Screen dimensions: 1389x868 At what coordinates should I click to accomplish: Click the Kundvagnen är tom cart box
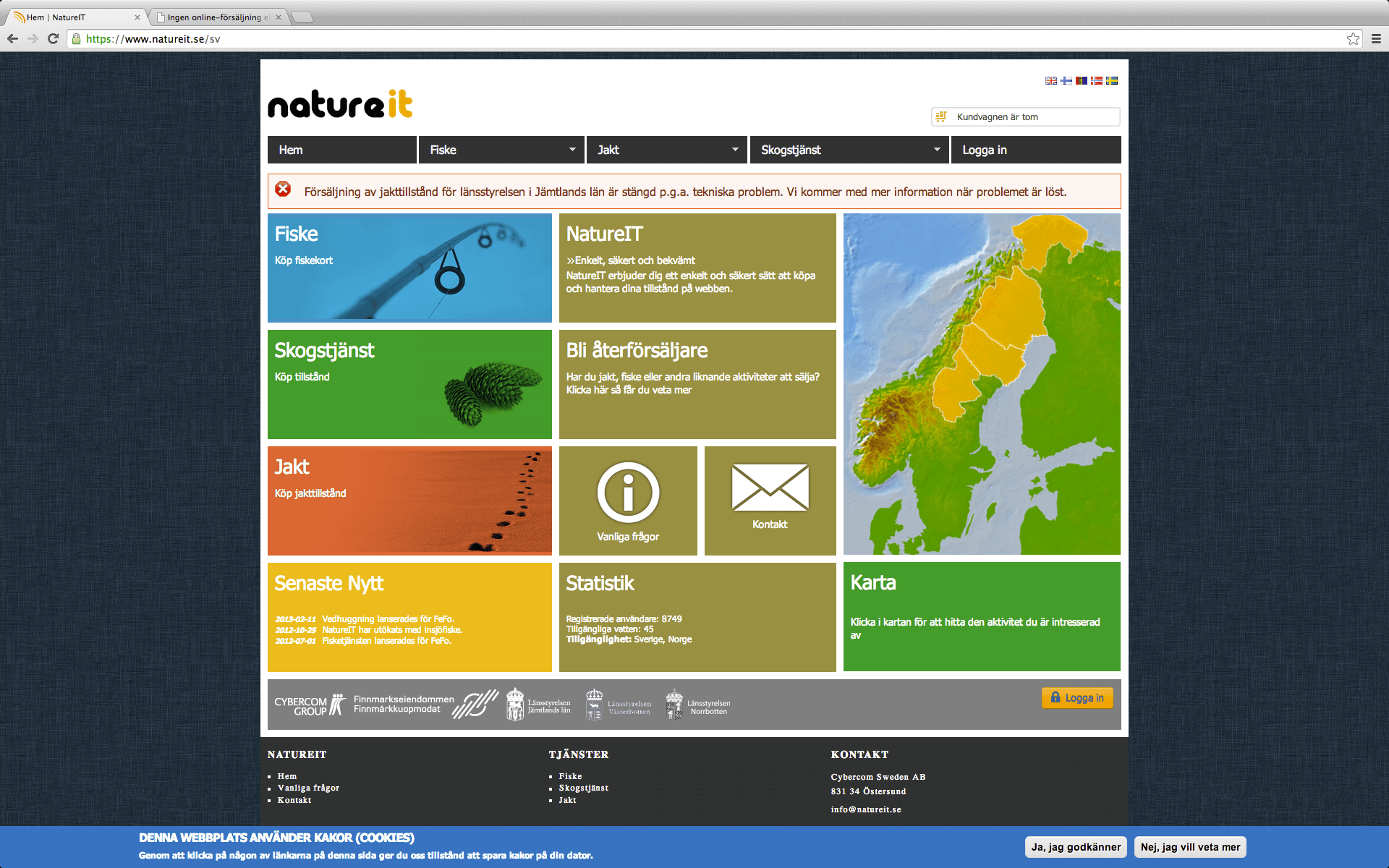pos(1026,116)
